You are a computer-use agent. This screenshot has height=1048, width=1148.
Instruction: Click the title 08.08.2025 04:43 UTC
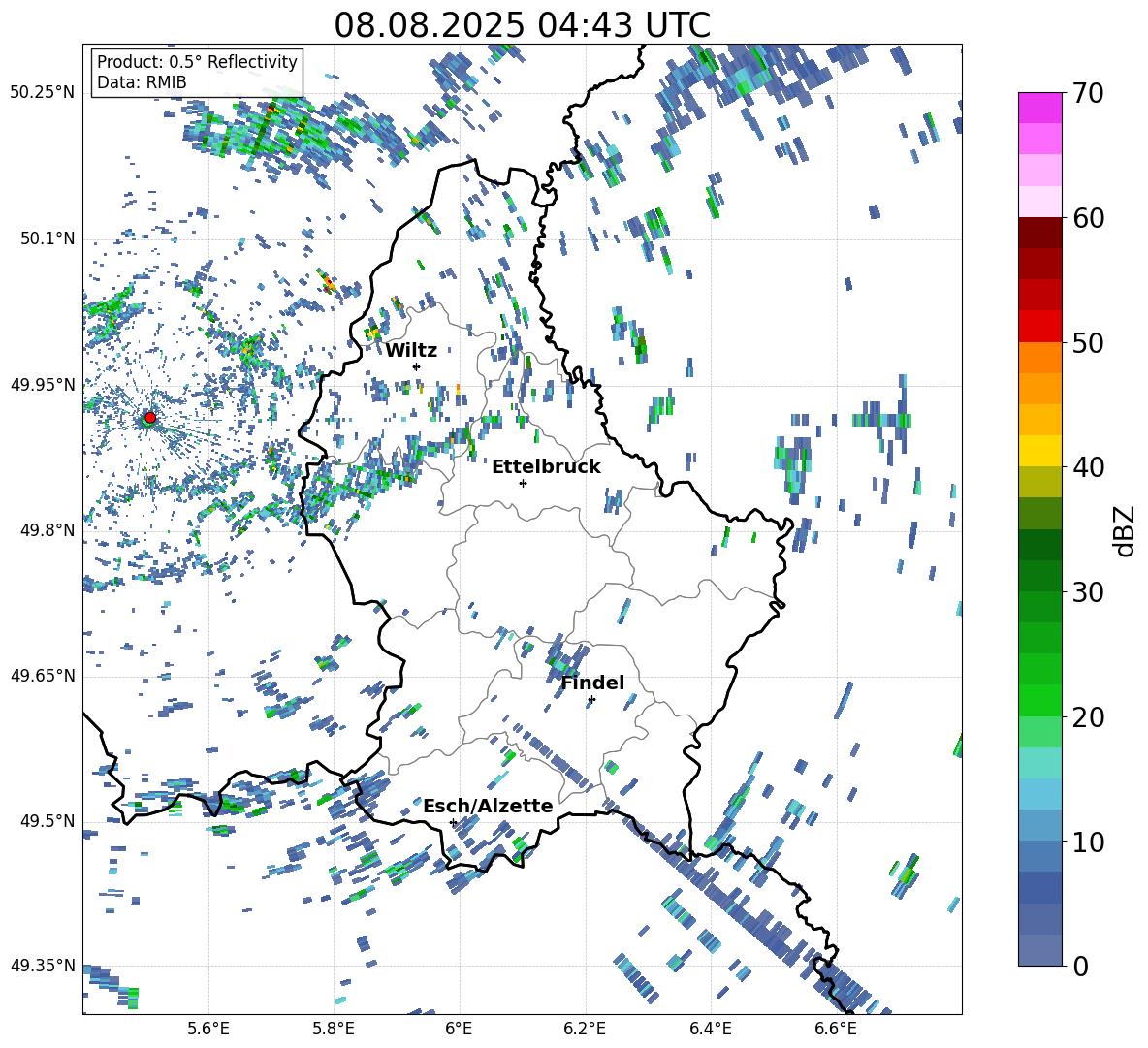(522, 25)
